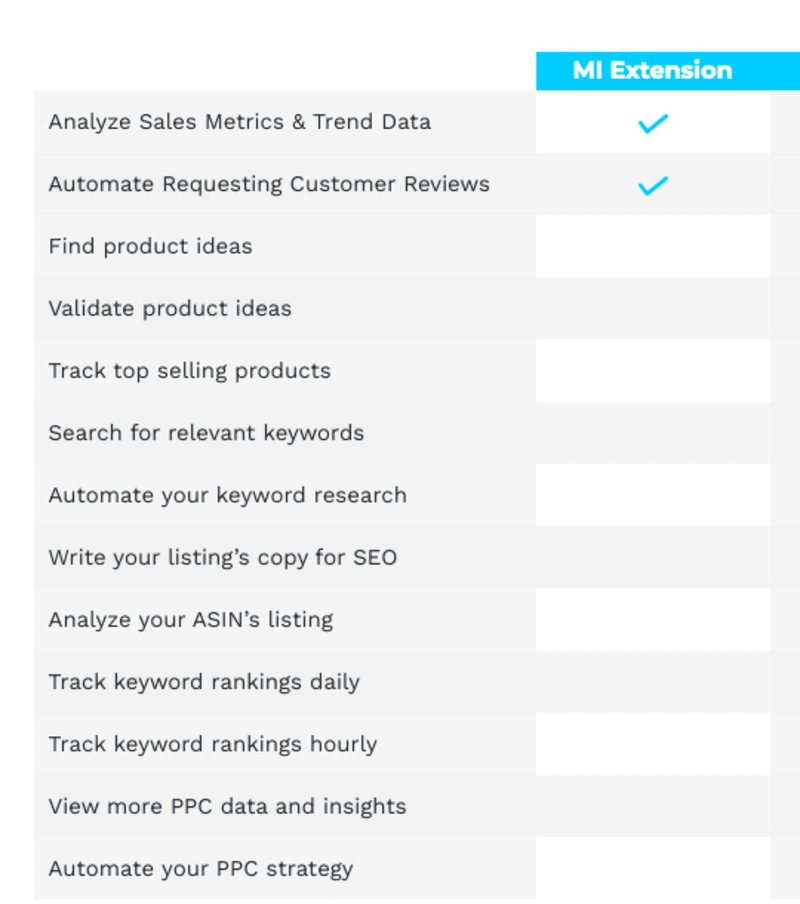The height and width of the screenshot is (904, 800).
Task: Click the blank MI Extension cell for Automate your PPC strategy
Action: pos(653,868)
